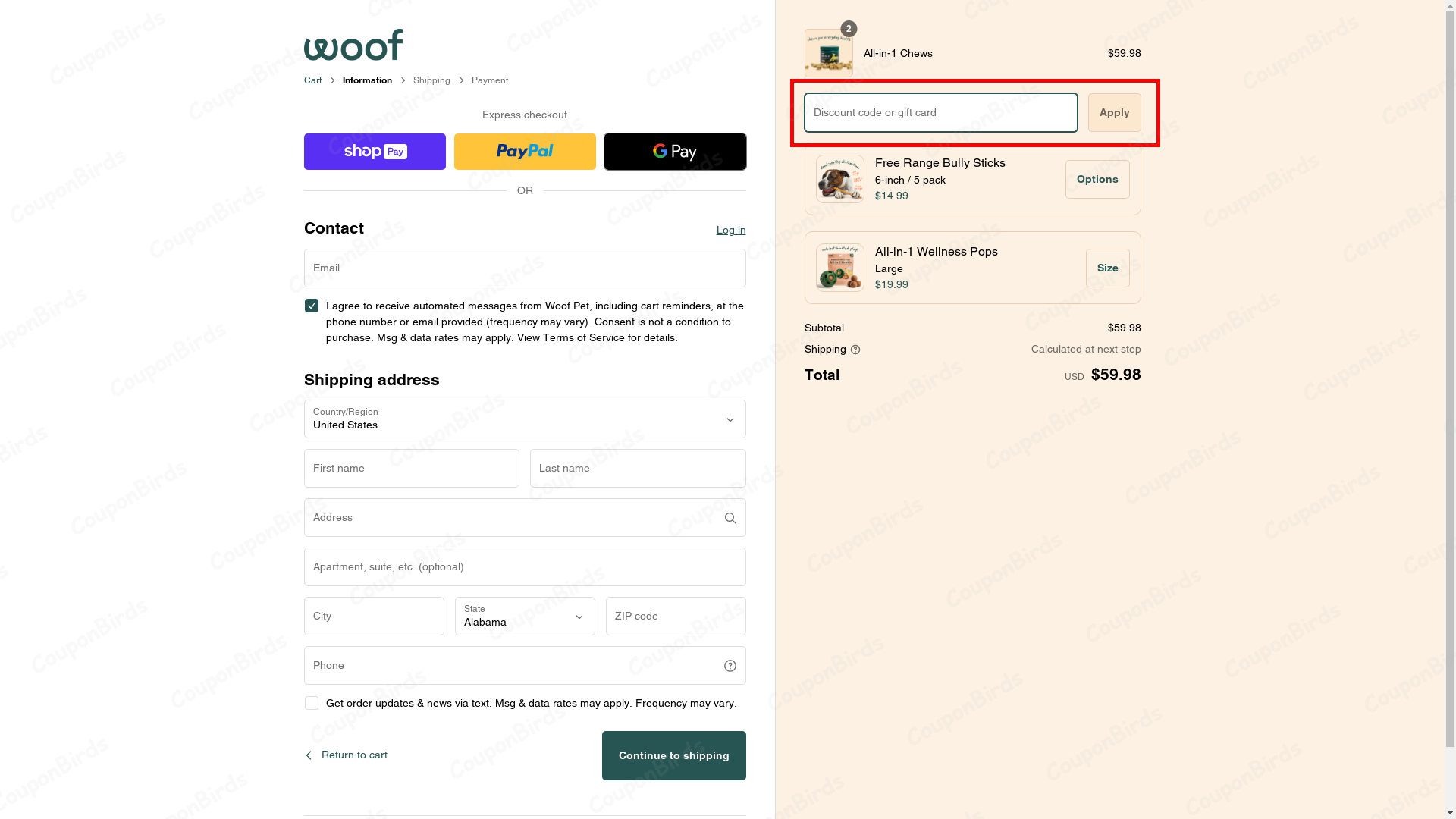
Task: Open Size options for Wellness Pops
Action: [x=1107, y=268]
